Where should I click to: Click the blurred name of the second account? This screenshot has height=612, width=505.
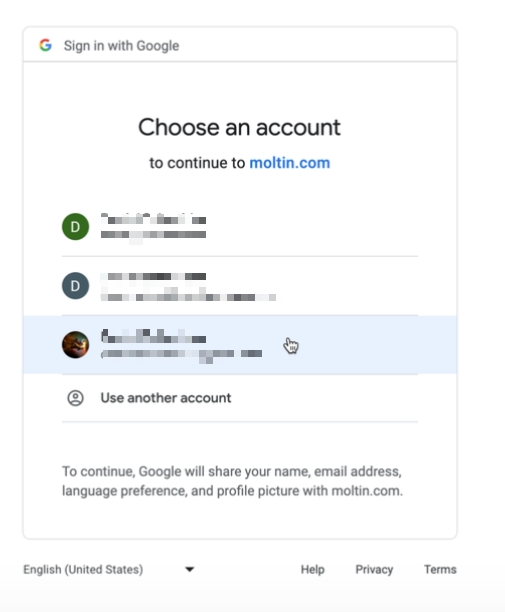153,276
